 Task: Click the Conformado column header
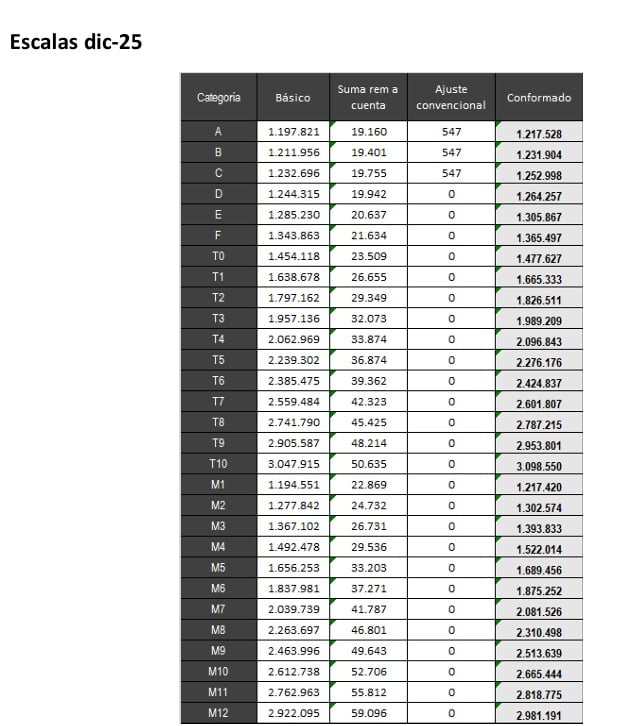click(x=539, y=97)
